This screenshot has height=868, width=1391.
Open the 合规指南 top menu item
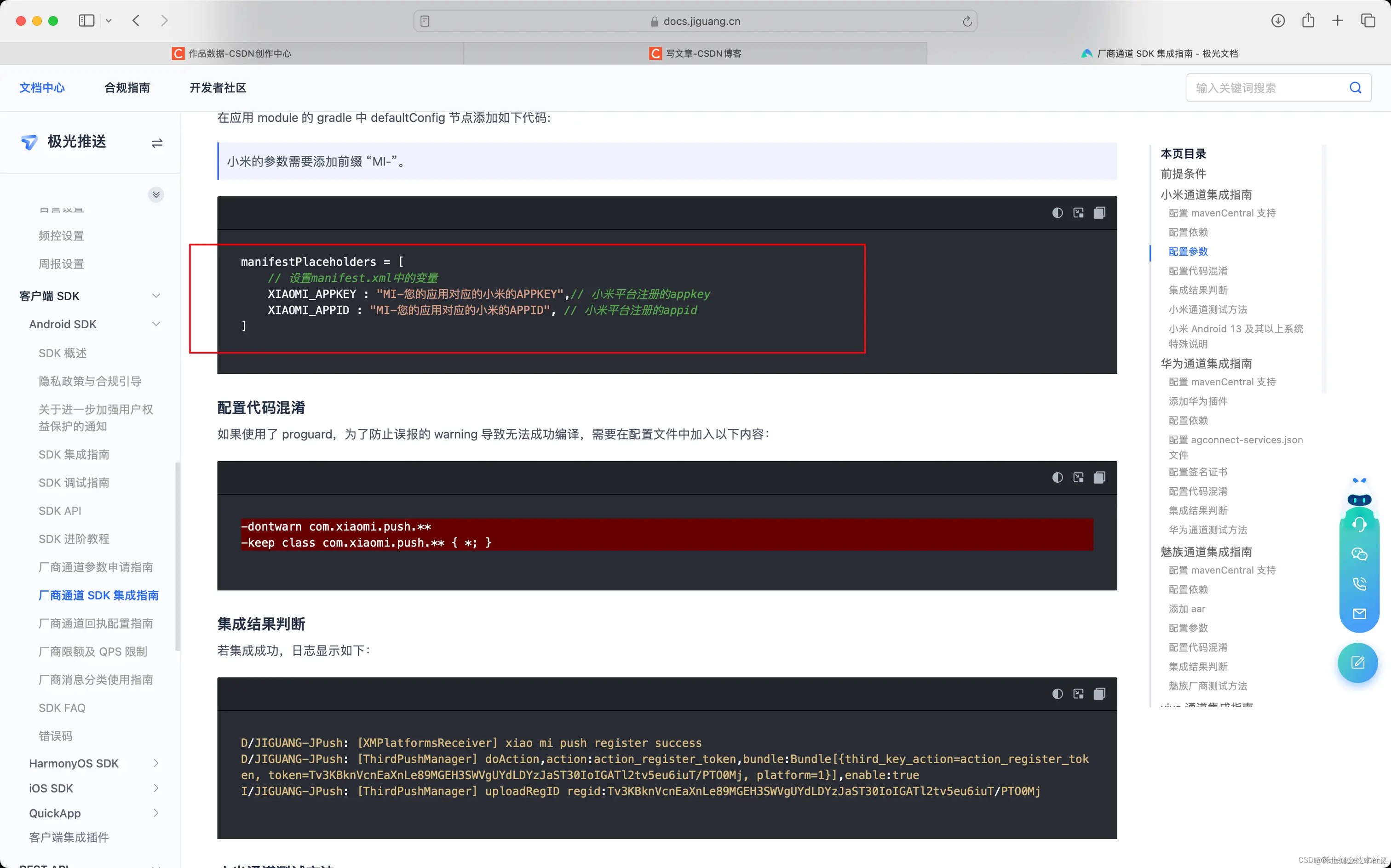tap(127, 88)
